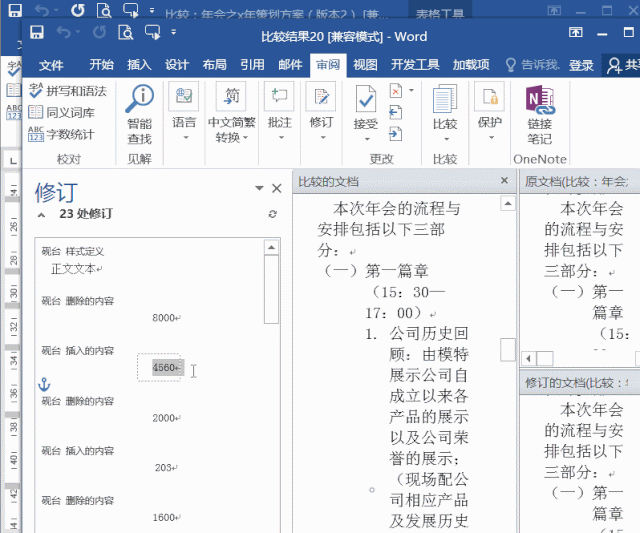Select the inserted content 203 entry
This screenshot has width=640, height=533.
coord(166,468)
